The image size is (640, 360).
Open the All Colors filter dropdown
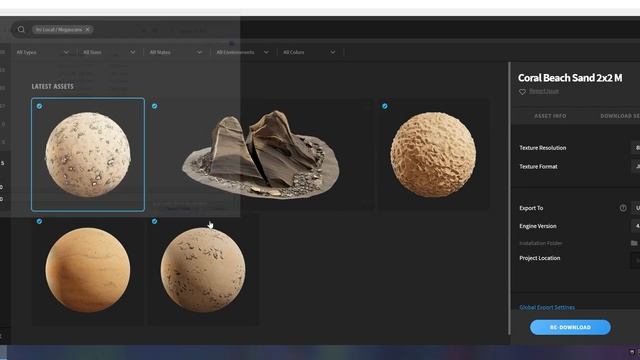coord(309,52)
